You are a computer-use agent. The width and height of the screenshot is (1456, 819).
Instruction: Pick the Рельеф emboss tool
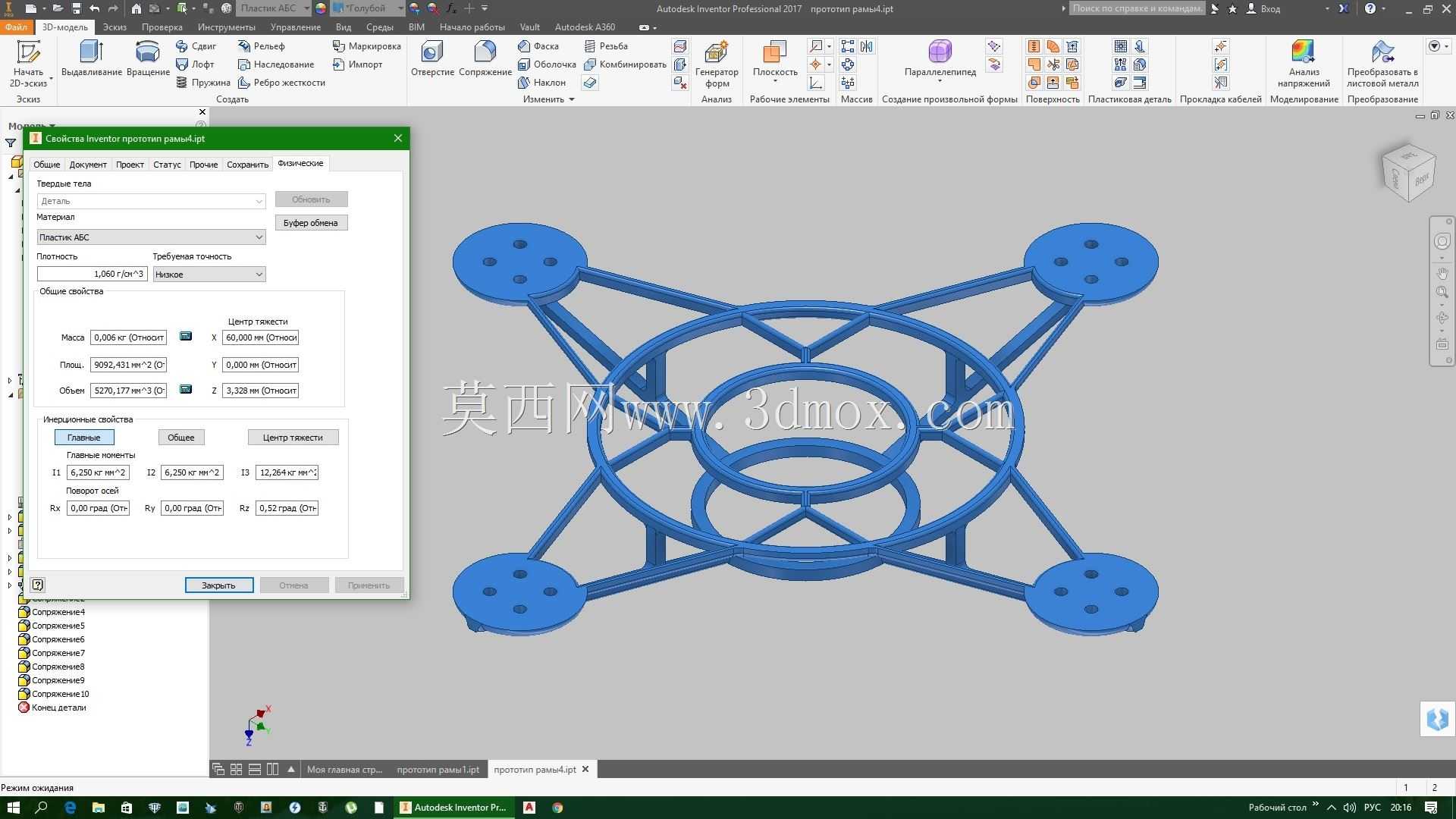pyautogui.click(x=262, y=46)
